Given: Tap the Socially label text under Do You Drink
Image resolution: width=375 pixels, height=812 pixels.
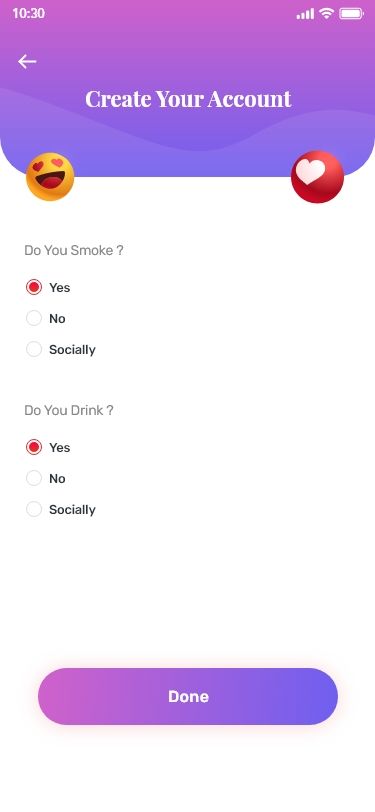Looking at the screenshot, I should click(73, 510).
